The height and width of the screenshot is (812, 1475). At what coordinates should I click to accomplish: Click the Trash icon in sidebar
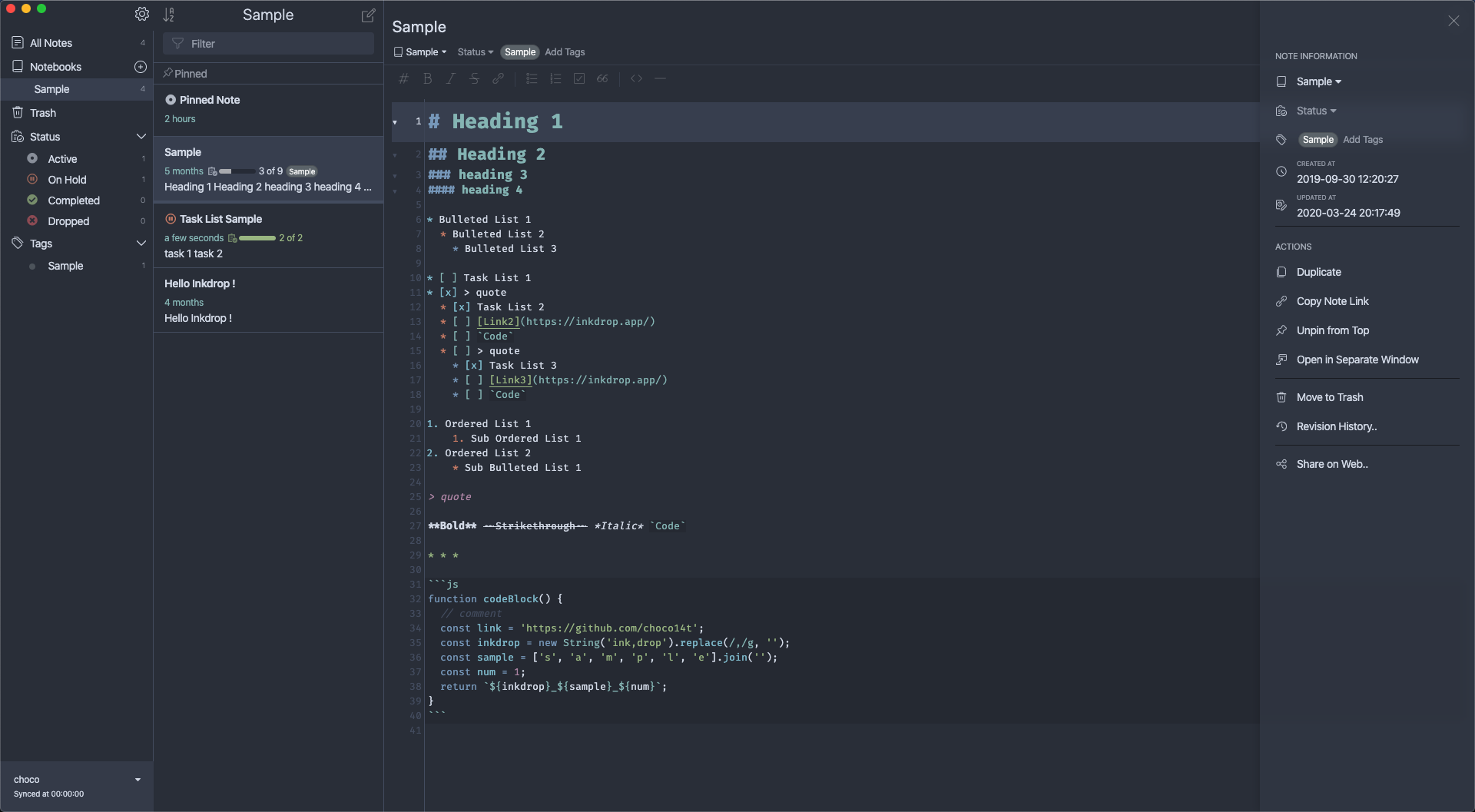pyautogui.click(x=18, y=112)
